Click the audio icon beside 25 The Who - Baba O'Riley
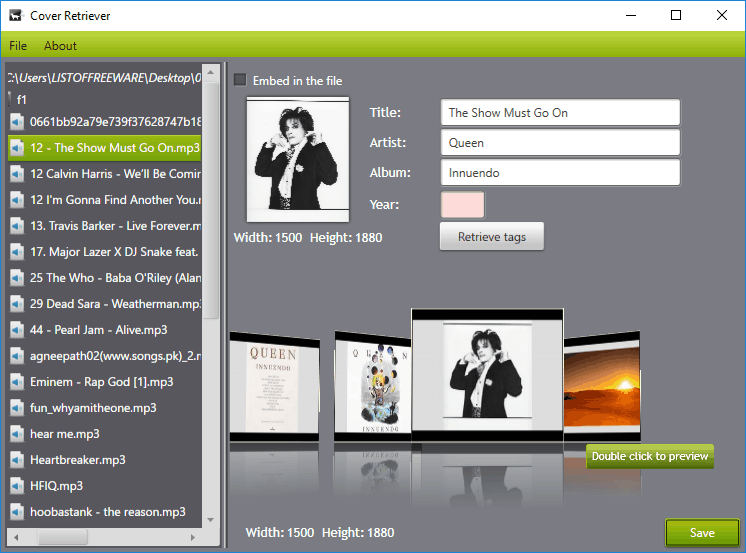This screenshot has height=553, width=746. pos(17,277)
